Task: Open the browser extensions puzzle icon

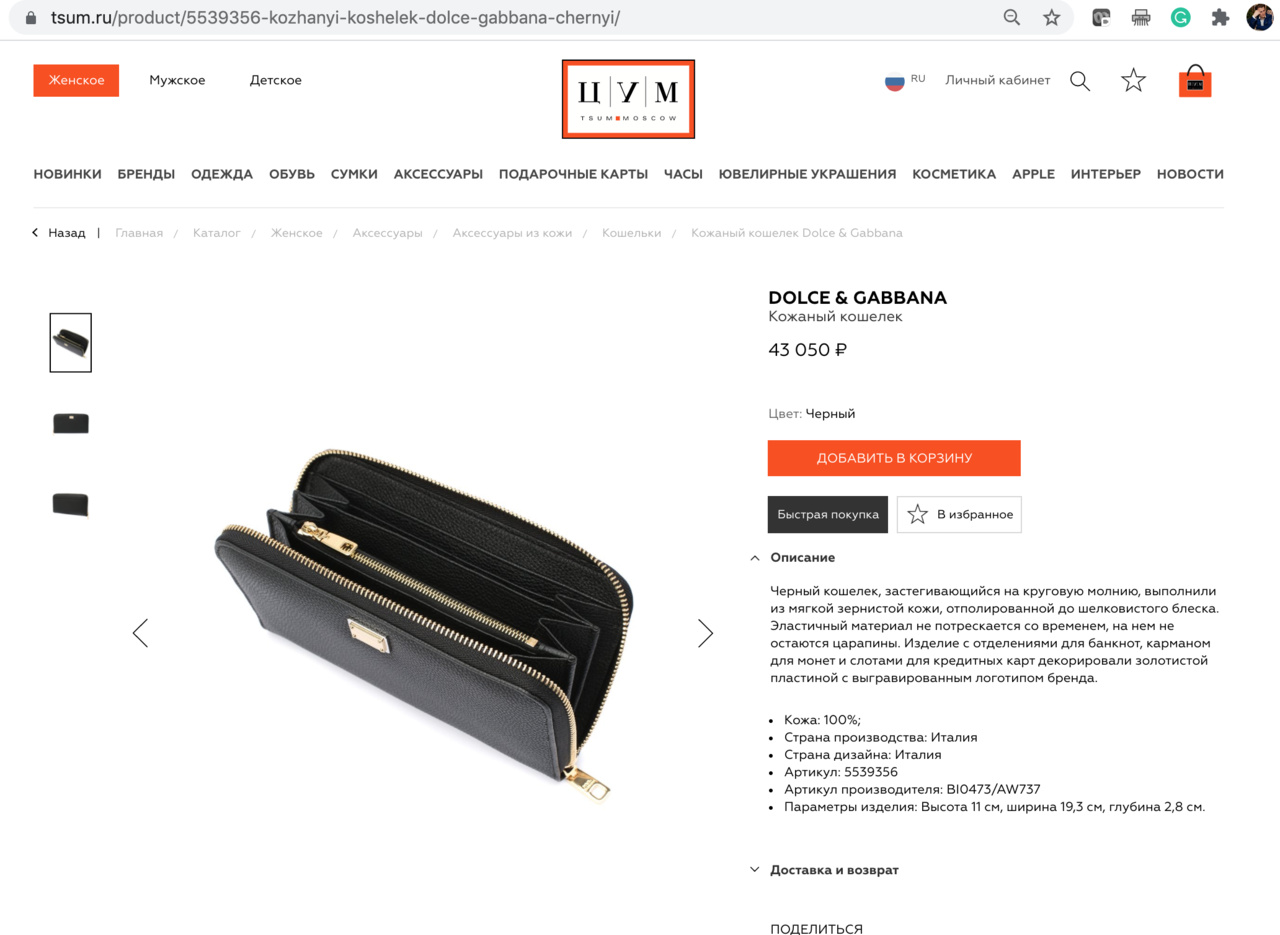Action: click(x=1220, y=17)
